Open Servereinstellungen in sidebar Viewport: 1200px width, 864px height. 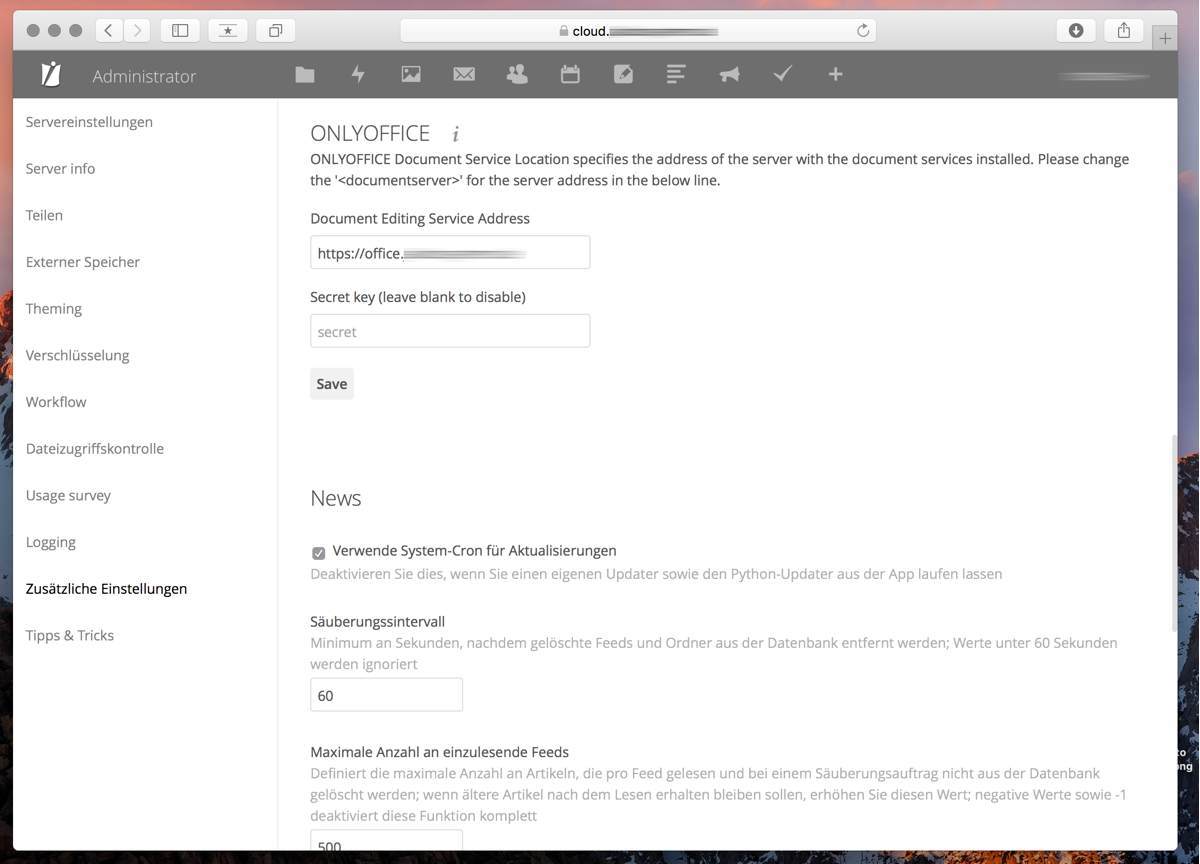coord(89,122)
